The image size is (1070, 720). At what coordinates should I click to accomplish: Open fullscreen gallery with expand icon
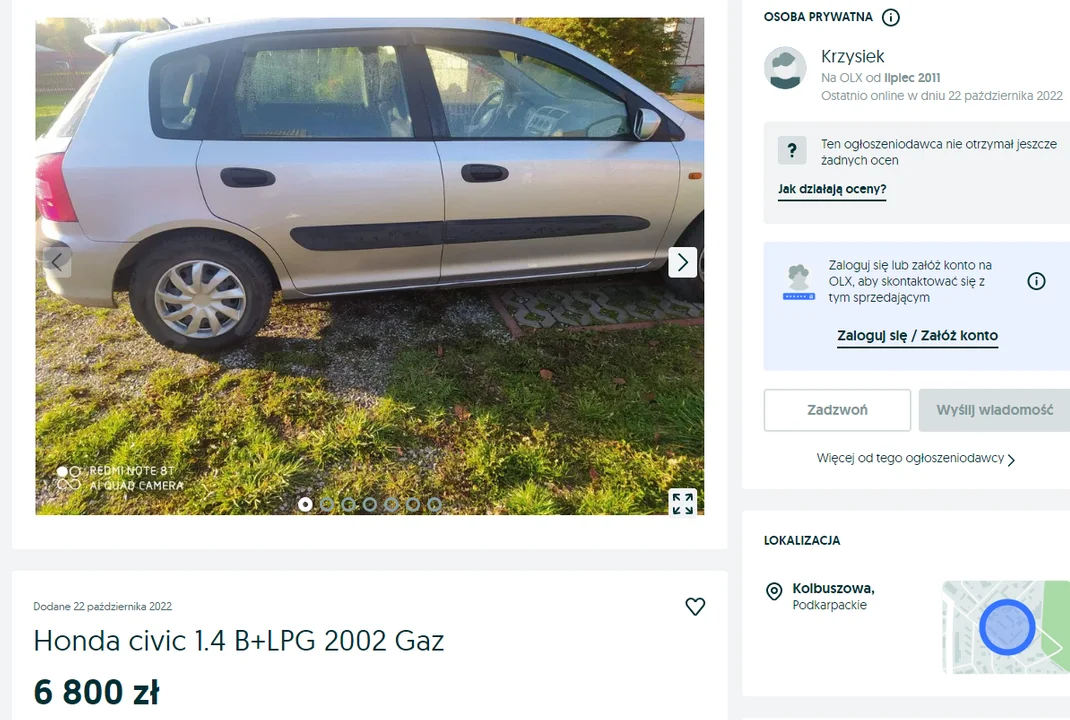click(682, 503)
